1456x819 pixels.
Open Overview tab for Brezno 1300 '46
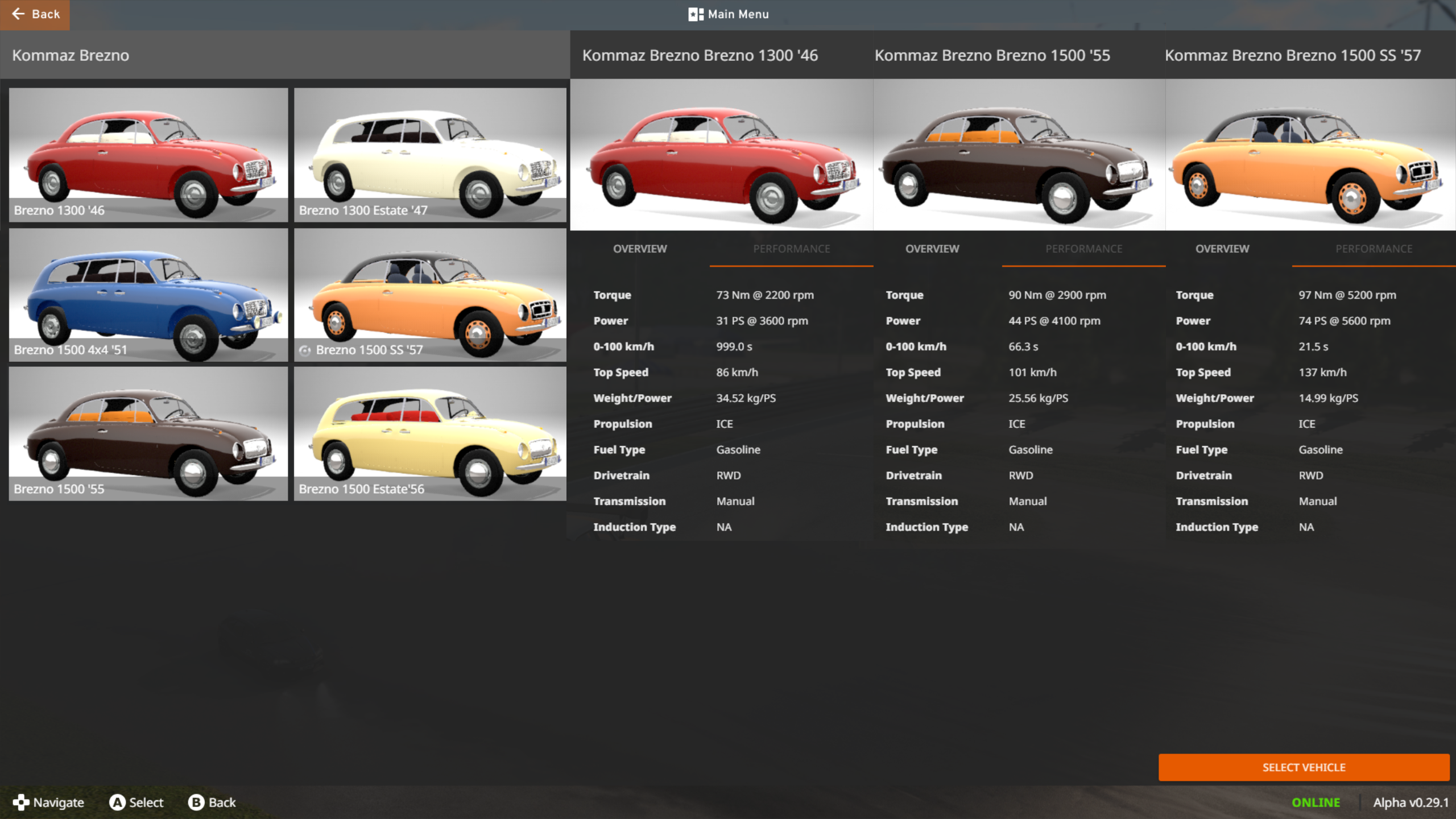coord(639,249)
